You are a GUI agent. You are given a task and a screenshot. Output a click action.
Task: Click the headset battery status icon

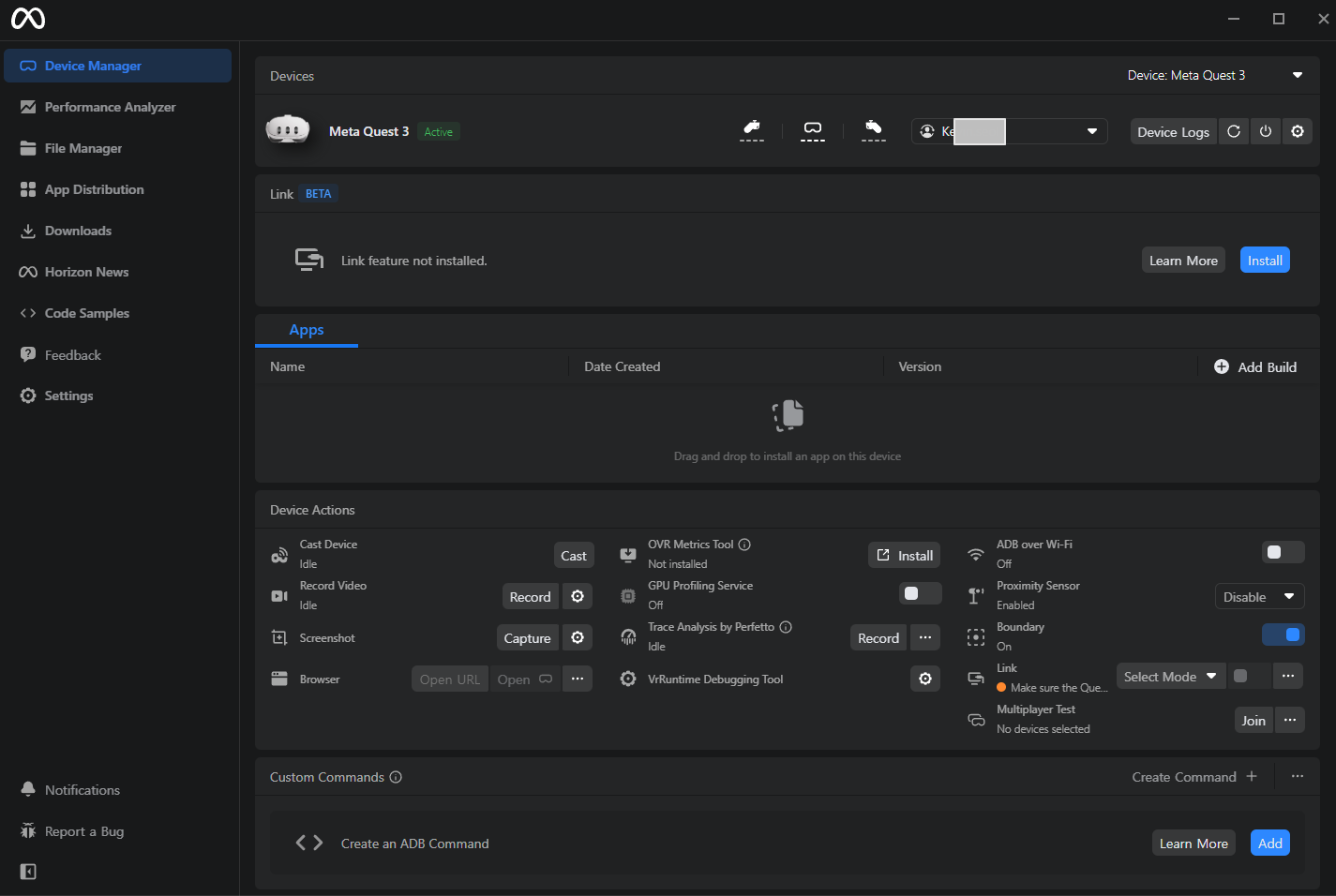coord(813,131)
